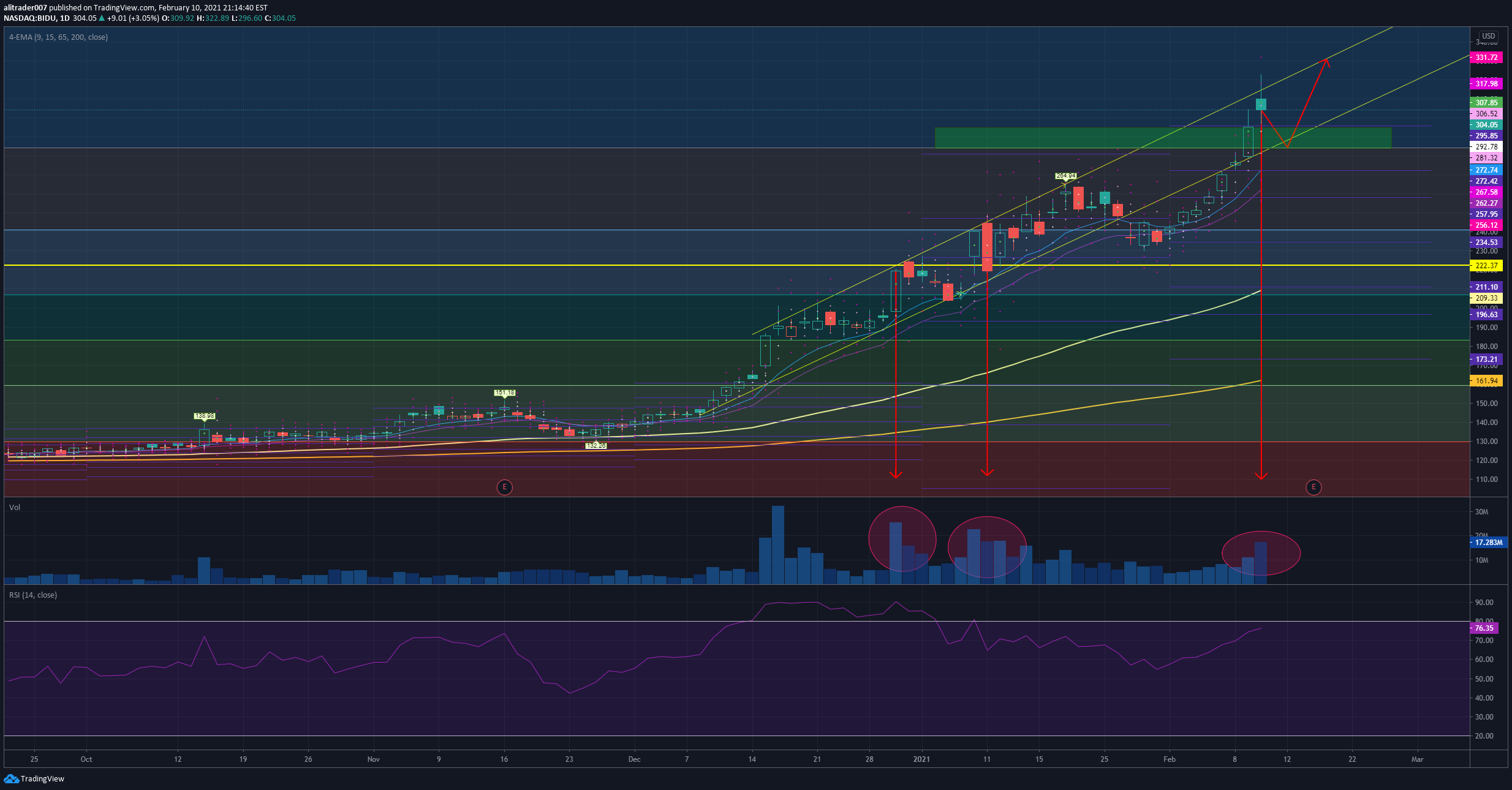Click the orange 161.94 EMA label
Viewport: 1512px width, 790px height.
pos(1486,381)
